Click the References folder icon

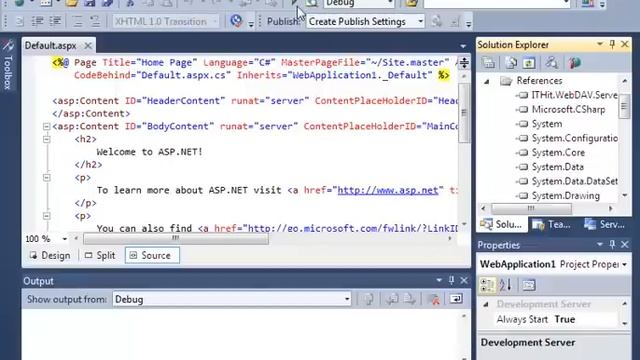pos(506,81)
